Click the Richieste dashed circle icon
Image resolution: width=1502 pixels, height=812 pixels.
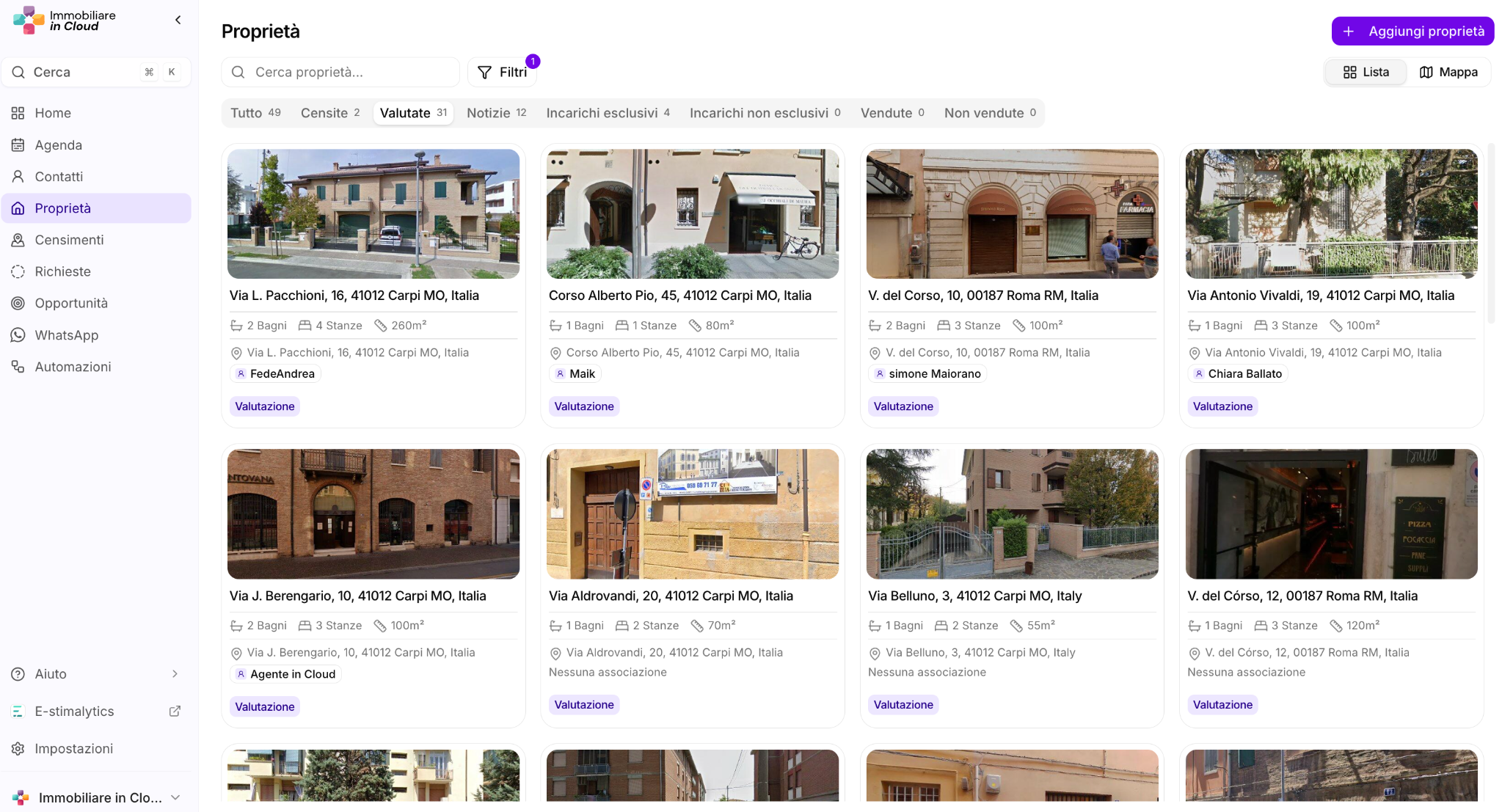point(18,271)
